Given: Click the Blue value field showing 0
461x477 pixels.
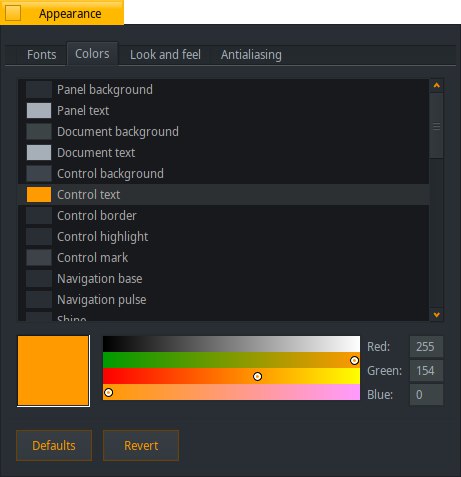Looking at the screenshot, I should coord(426,395).
